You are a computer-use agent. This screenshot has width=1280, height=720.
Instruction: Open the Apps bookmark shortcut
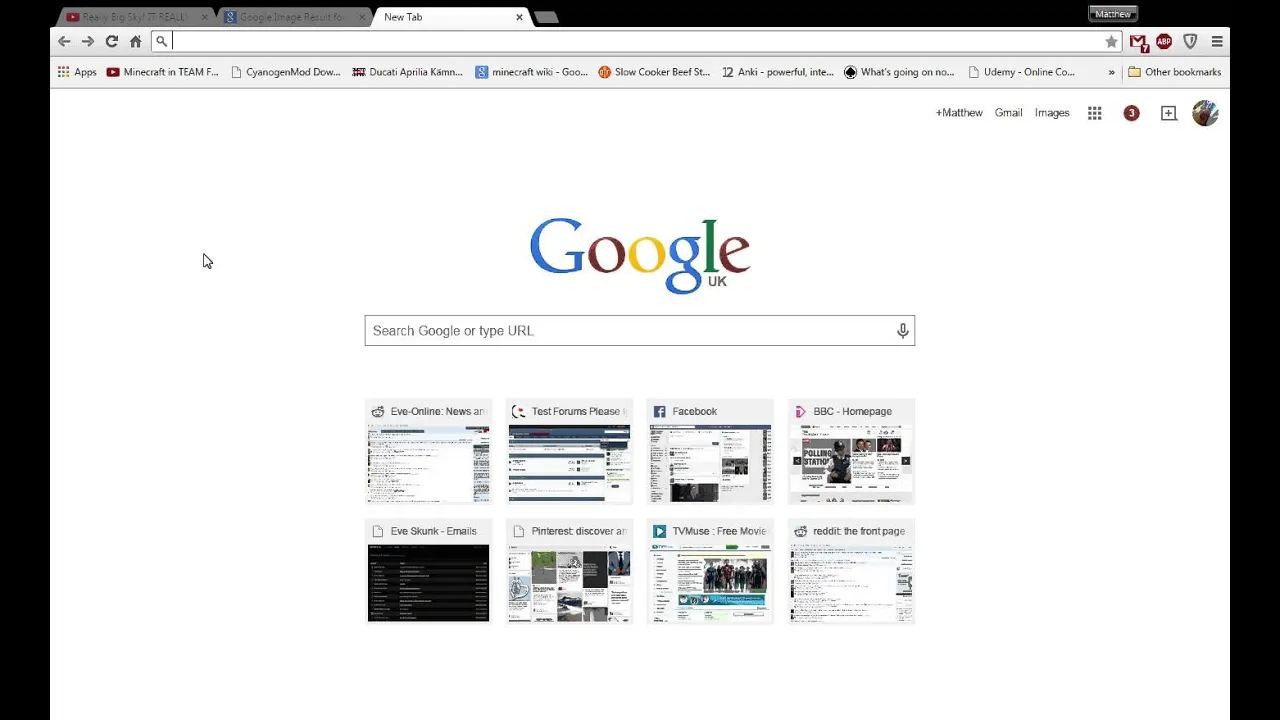[x=77, y=72]
